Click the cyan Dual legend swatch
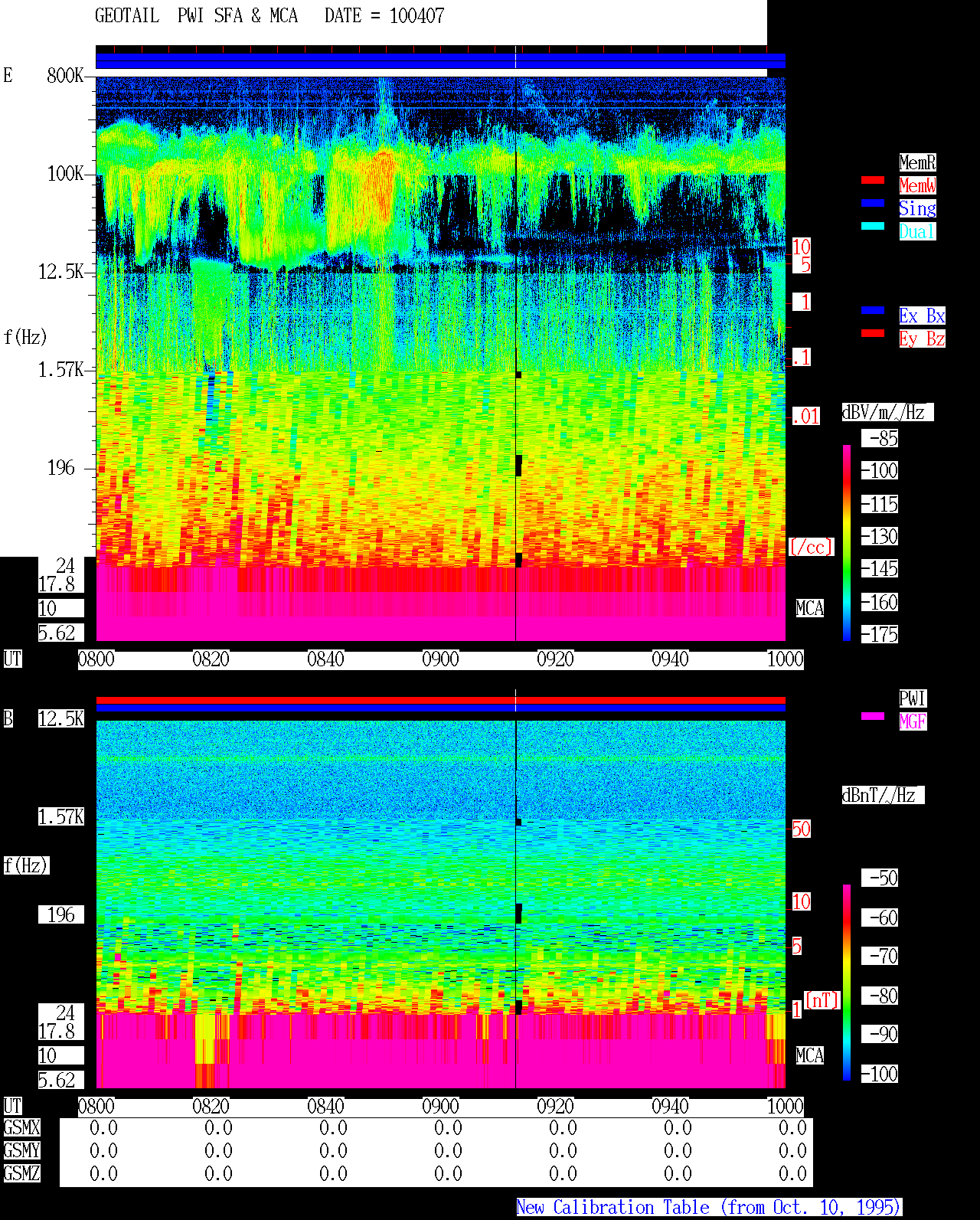This screenshot has height=1220, width=980. (873, 226)
